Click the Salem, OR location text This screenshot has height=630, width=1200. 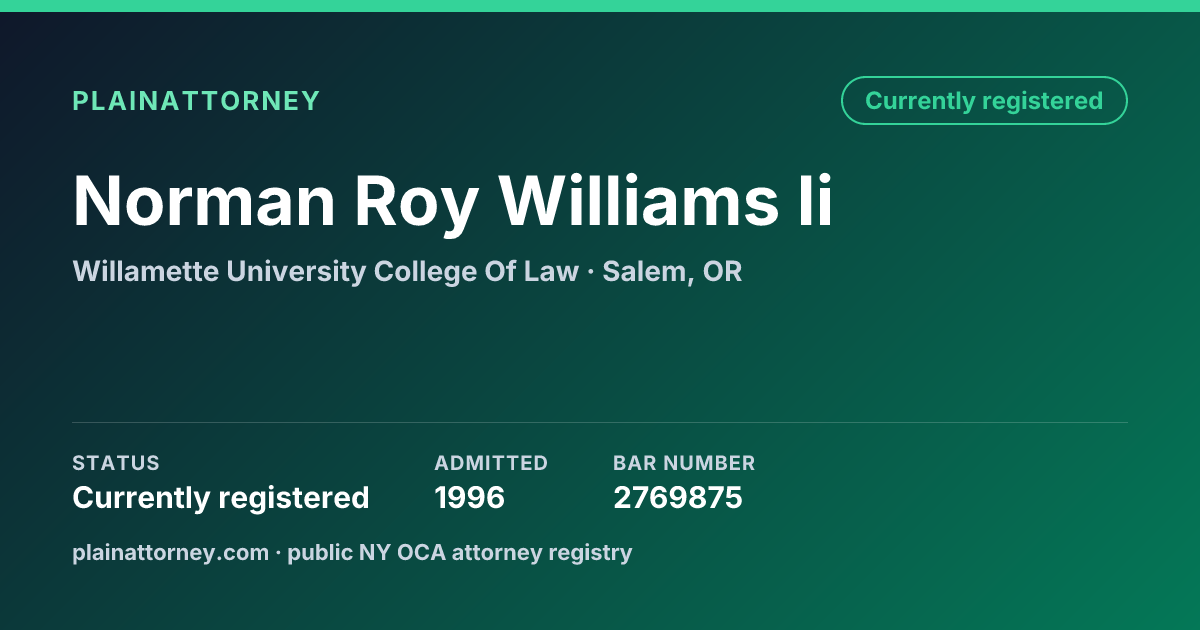pyautogui.click(x=672, y=271)
